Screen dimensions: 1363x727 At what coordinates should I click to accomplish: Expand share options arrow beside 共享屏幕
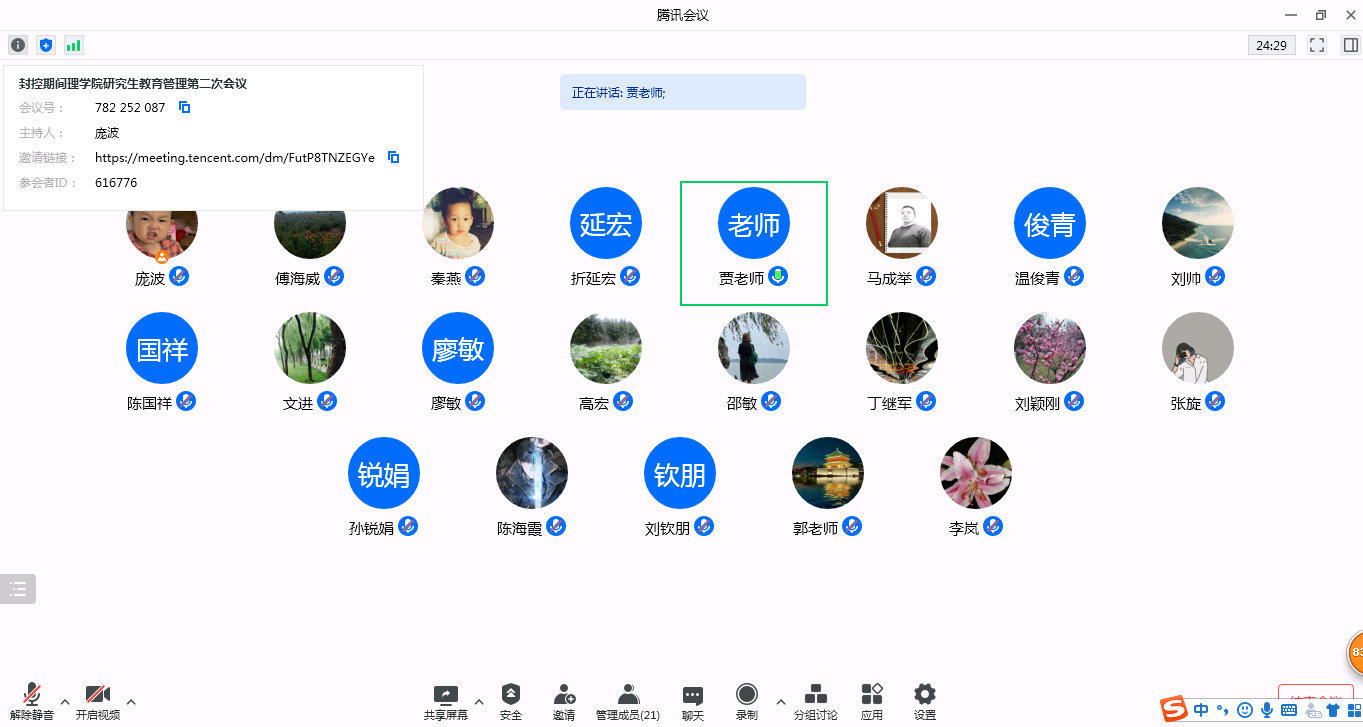tap(479, 701)
